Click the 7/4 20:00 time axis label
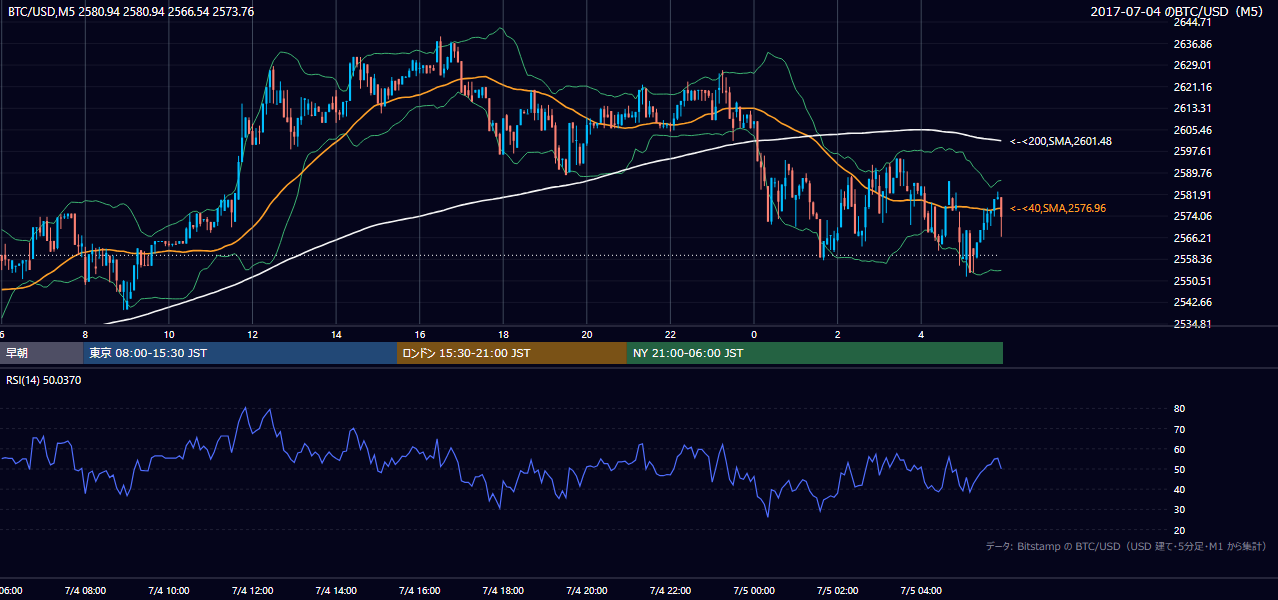This screenshot has width=1278, height=600. (587, 591)
